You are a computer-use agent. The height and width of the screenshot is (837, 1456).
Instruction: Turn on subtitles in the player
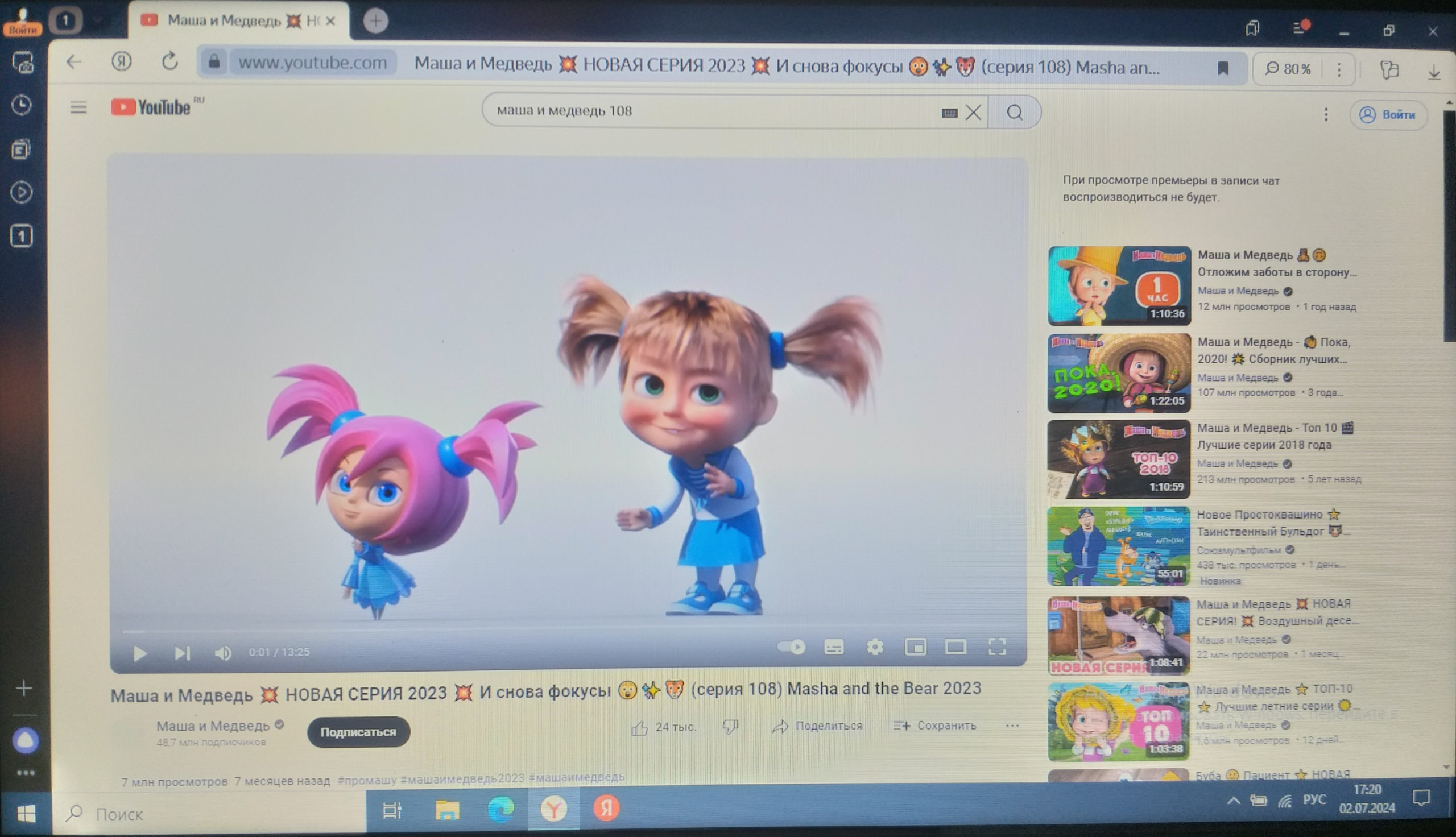[x=833, y=647]
